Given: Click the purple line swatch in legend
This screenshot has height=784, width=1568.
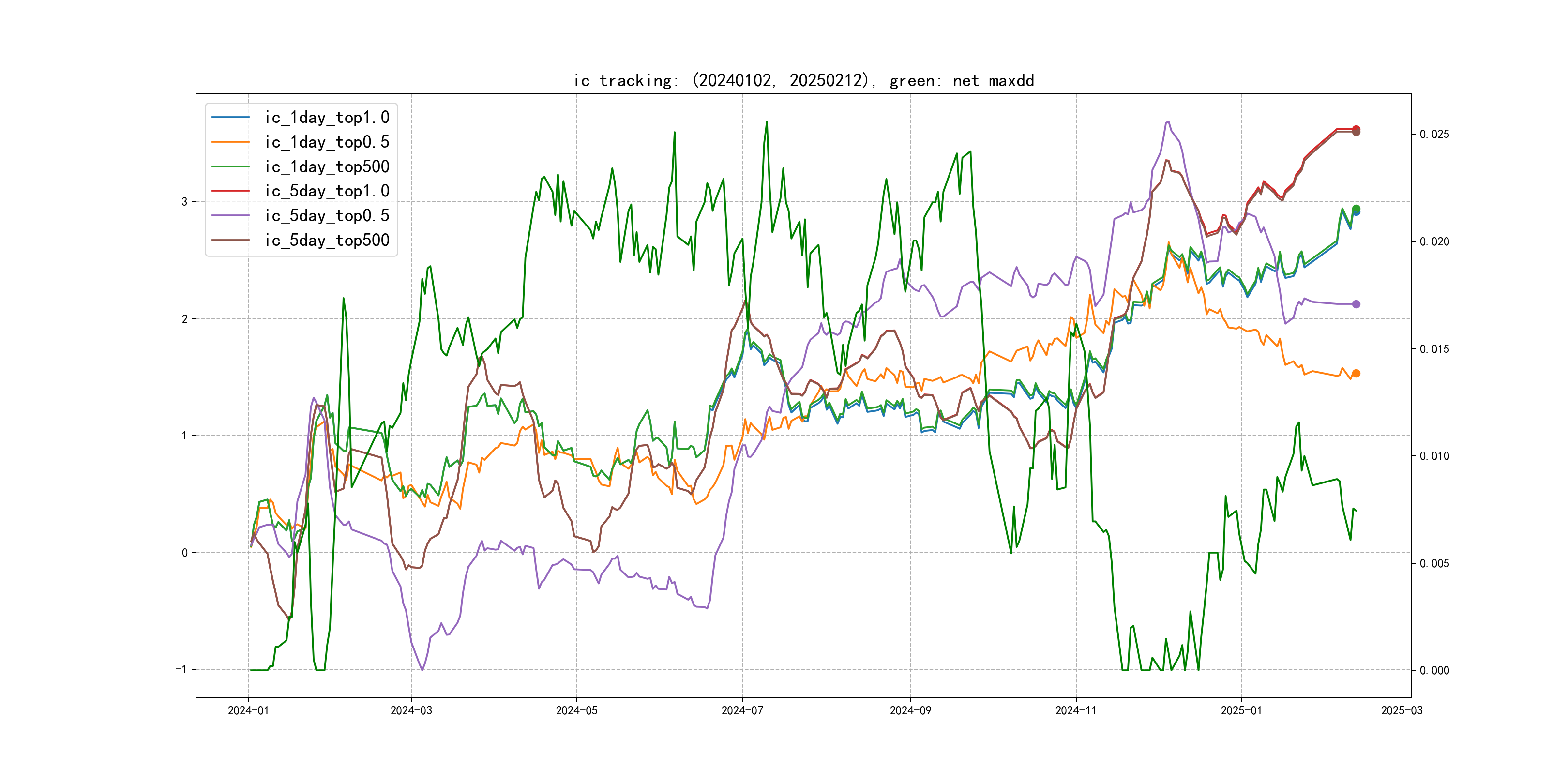Looking at the screenshot, I should click(230, 215).
